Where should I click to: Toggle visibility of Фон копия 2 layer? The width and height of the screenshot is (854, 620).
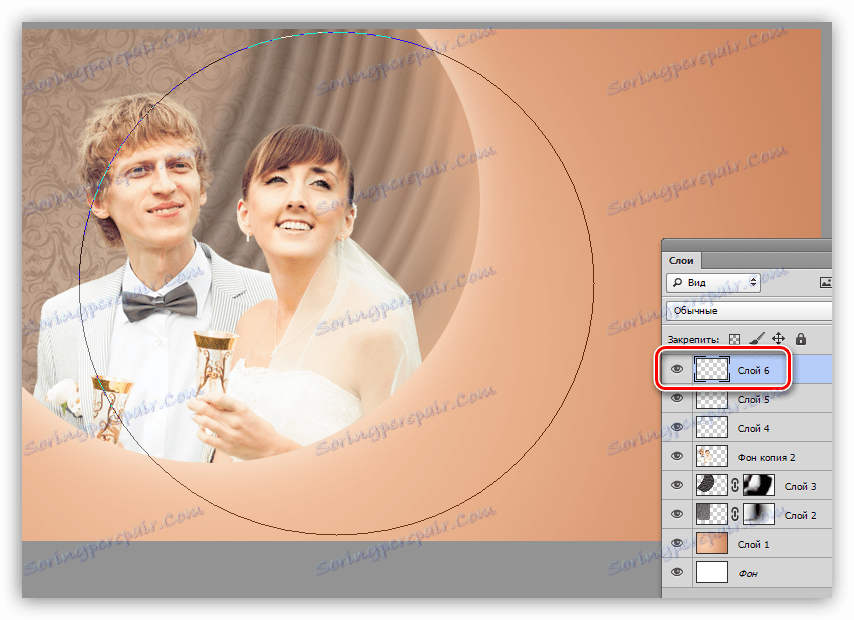[677, 456]
